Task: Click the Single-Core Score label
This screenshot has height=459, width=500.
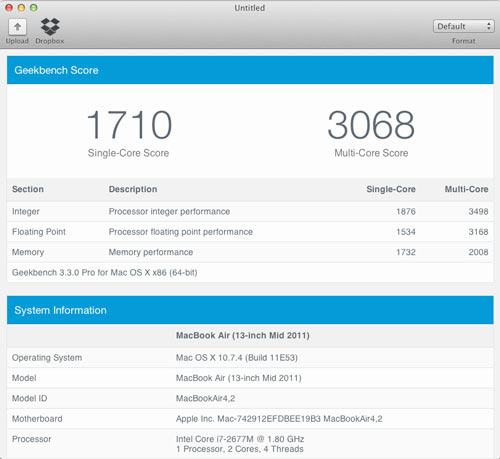Action: [x=128, y=153]
